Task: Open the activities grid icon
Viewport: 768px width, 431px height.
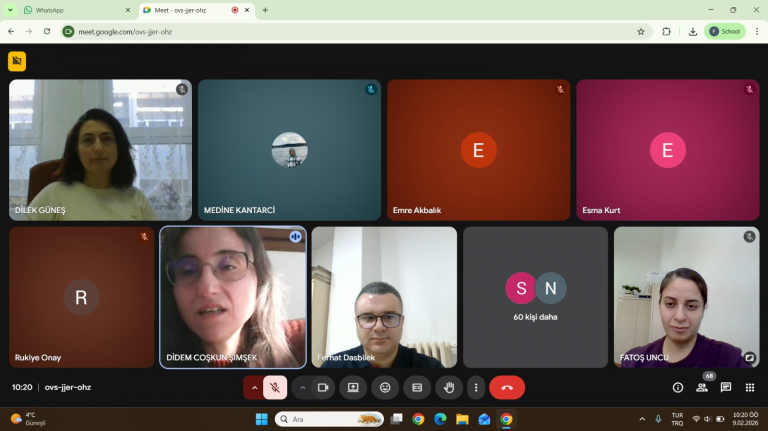Action: [x=749, y=387]
